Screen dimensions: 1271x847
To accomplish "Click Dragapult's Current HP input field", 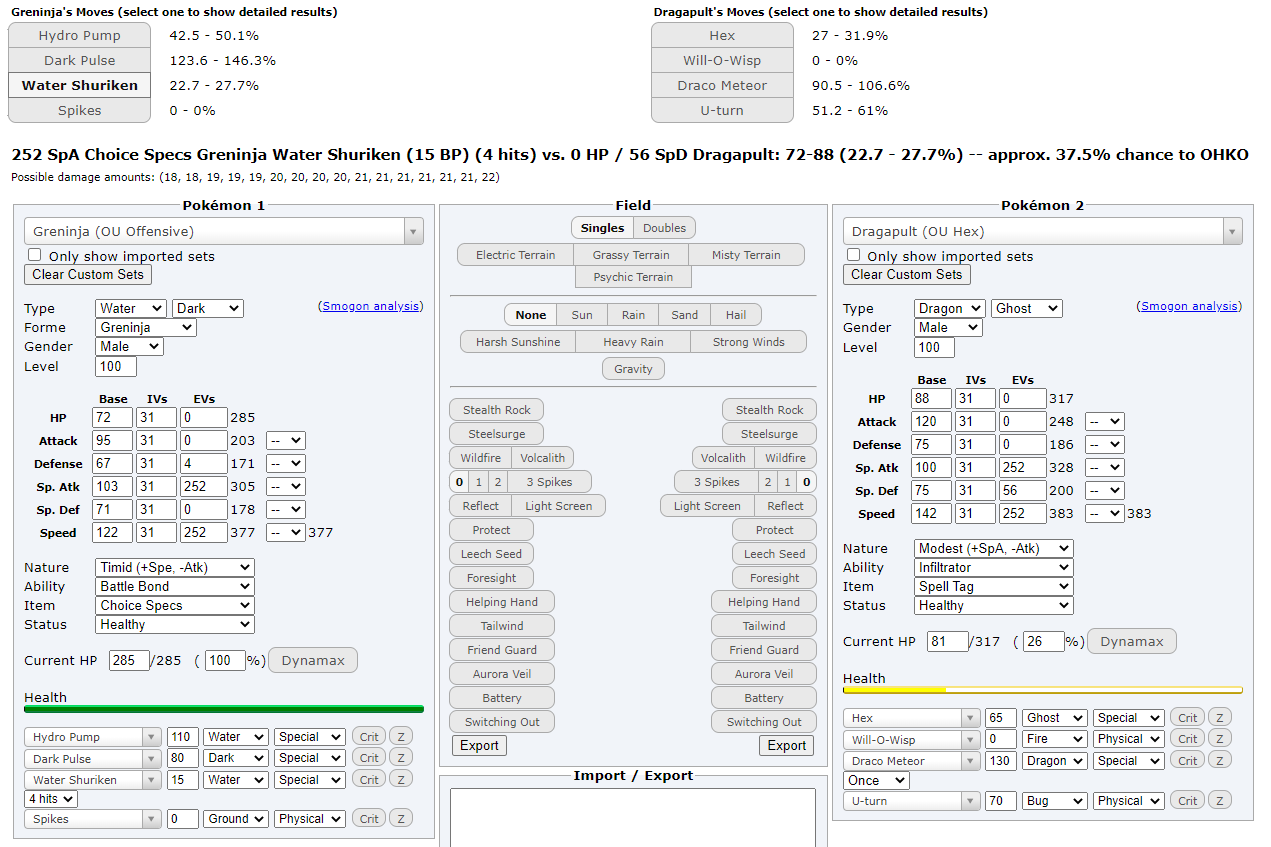I will tap(947, 642).
